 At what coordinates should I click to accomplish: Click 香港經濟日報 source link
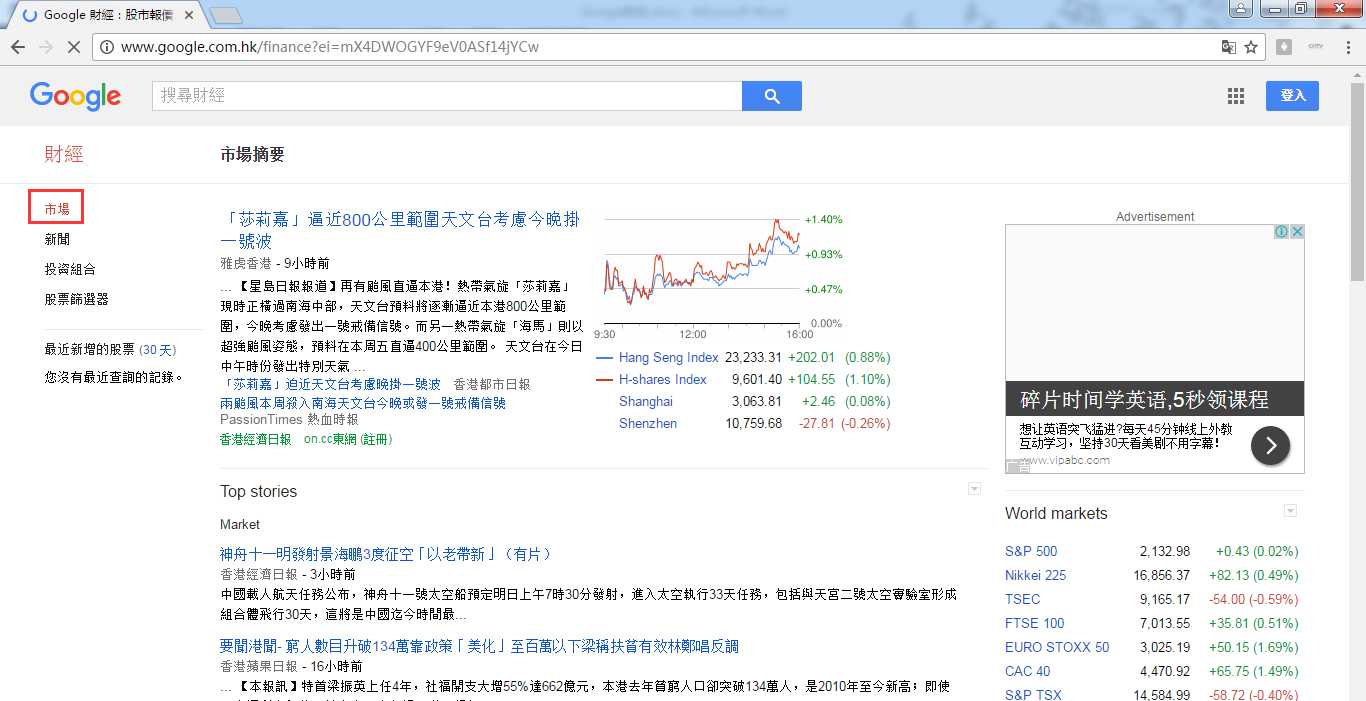pyautogui.click(x=256, y=439)
